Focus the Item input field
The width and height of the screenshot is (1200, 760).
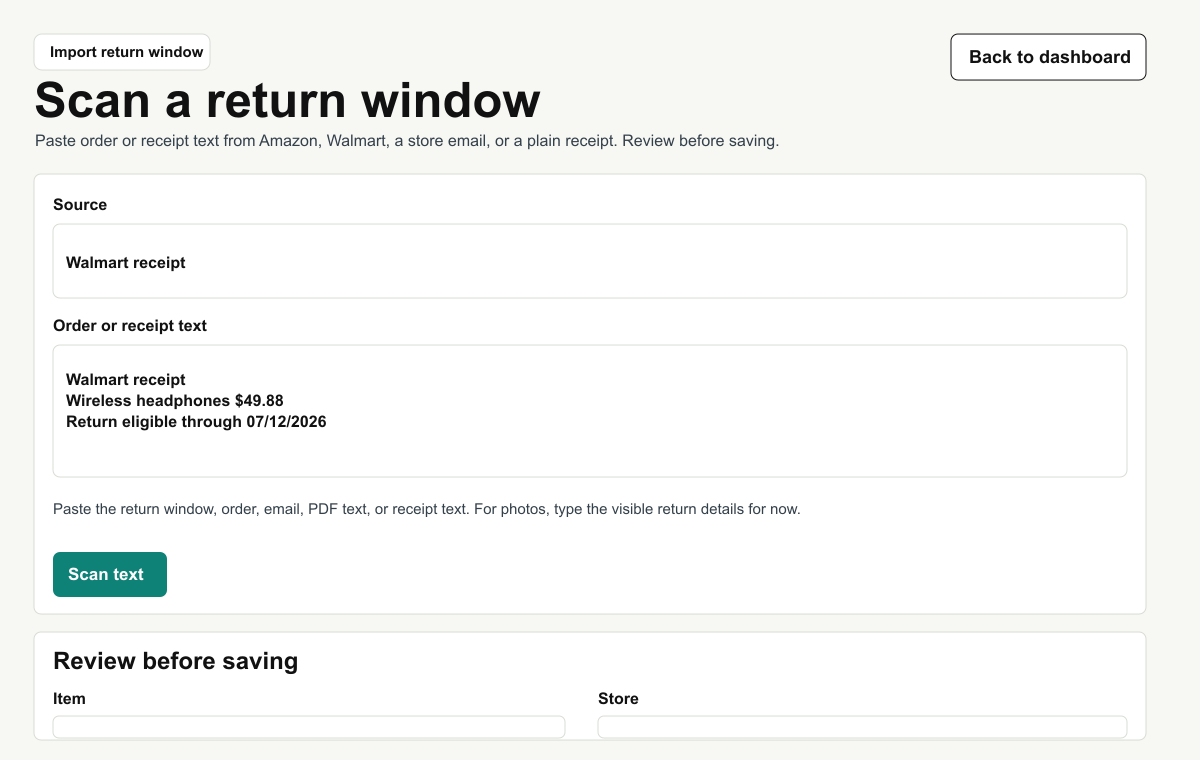click(x=309, y=727)
